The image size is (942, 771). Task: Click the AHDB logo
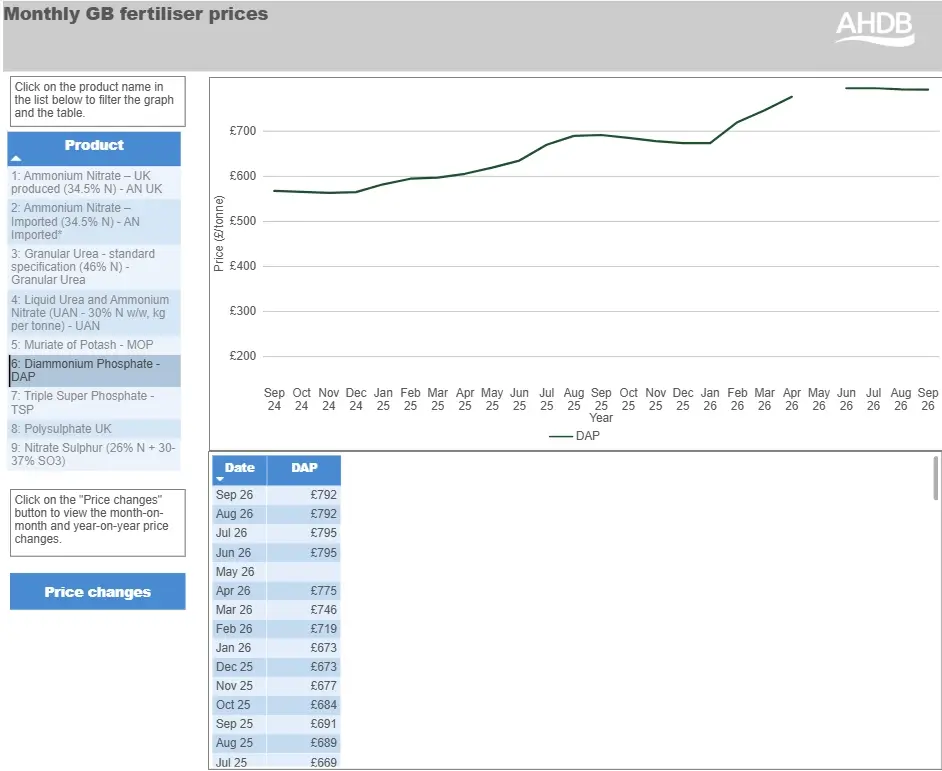(874, 29)
